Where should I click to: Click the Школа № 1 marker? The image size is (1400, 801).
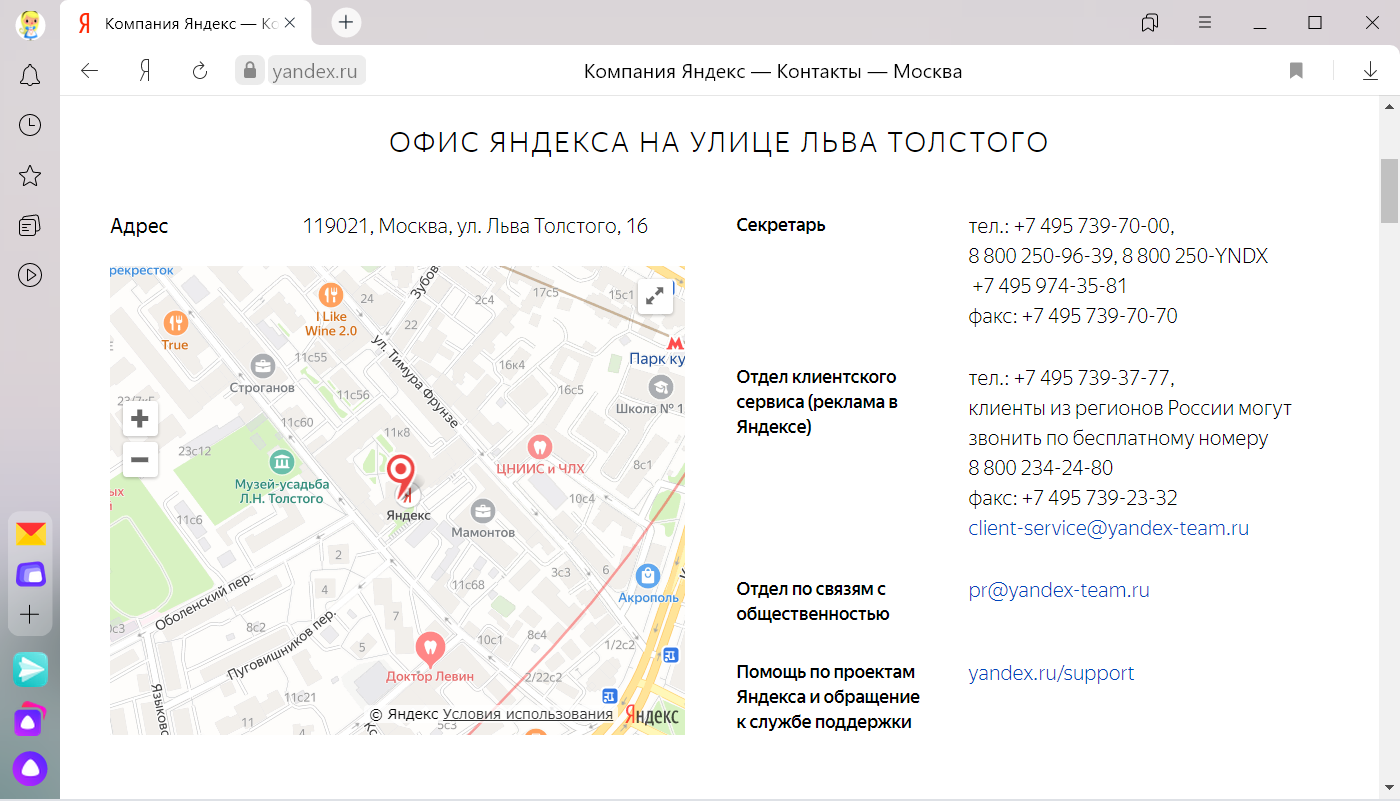point(660,387)
